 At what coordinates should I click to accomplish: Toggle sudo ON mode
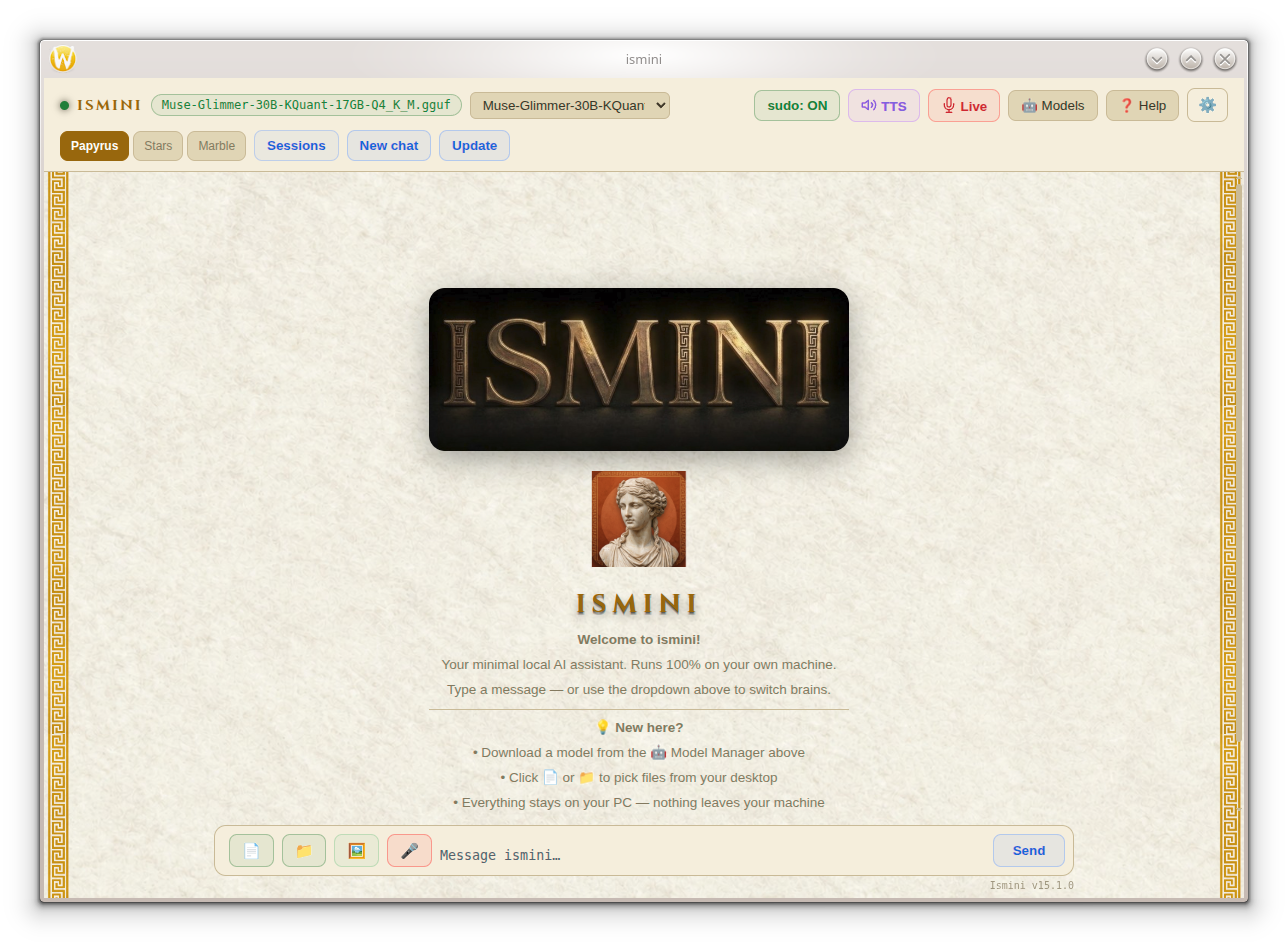(x=797, y=105)
